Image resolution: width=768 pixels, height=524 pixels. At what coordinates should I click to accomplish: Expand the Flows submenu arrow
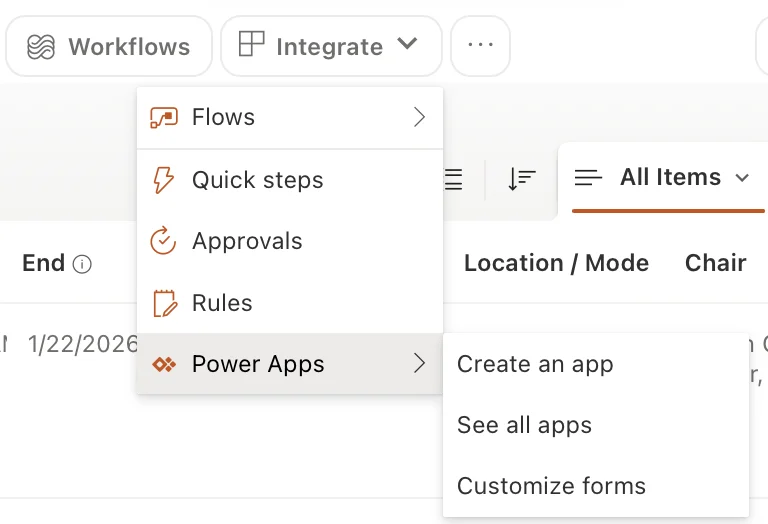tap(419, 118)
